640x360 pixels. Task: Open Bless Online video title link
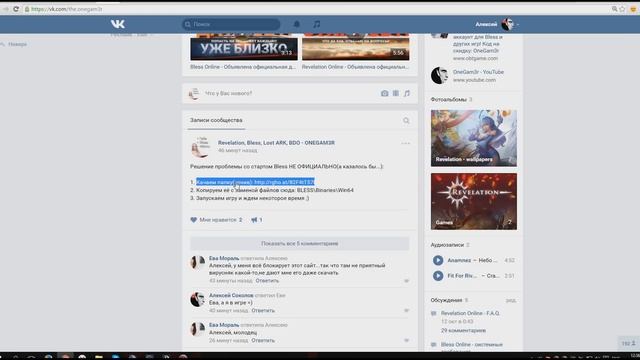[x=243, y=67]
